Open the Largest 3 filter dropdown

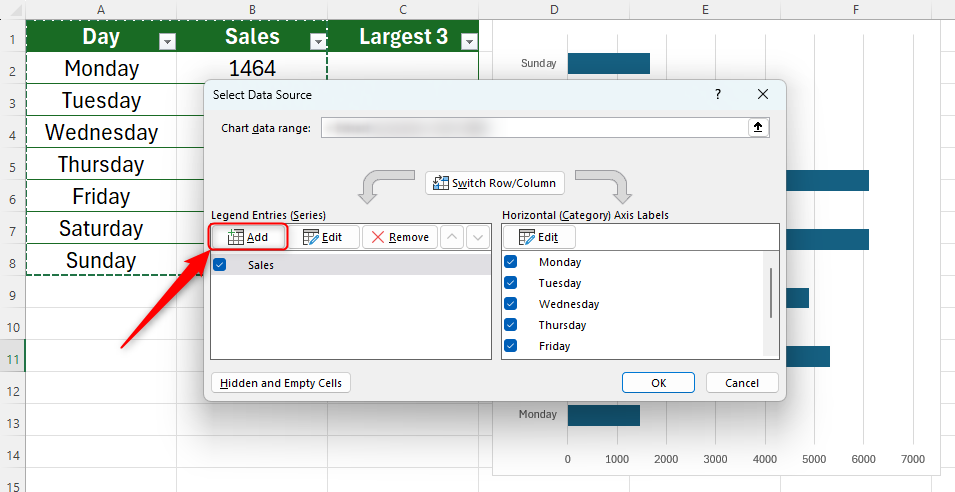coord(469,41)
